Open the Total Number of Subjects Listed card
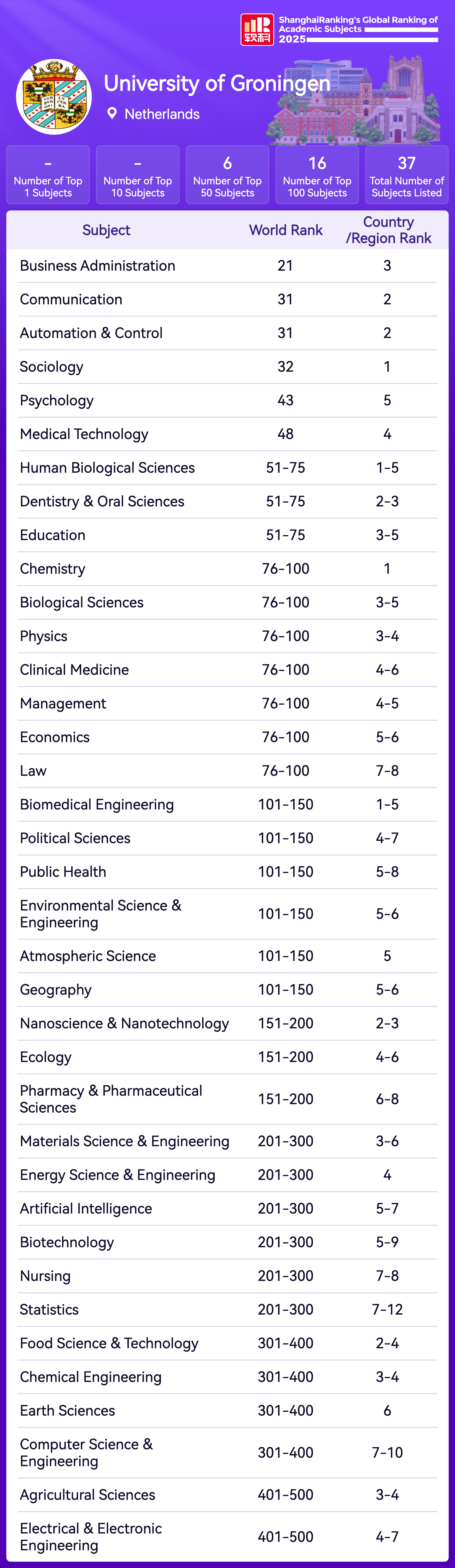Image resolution: width=455 pixels, height=1568 pixels. pyautogui.click(x=406, y=175)
